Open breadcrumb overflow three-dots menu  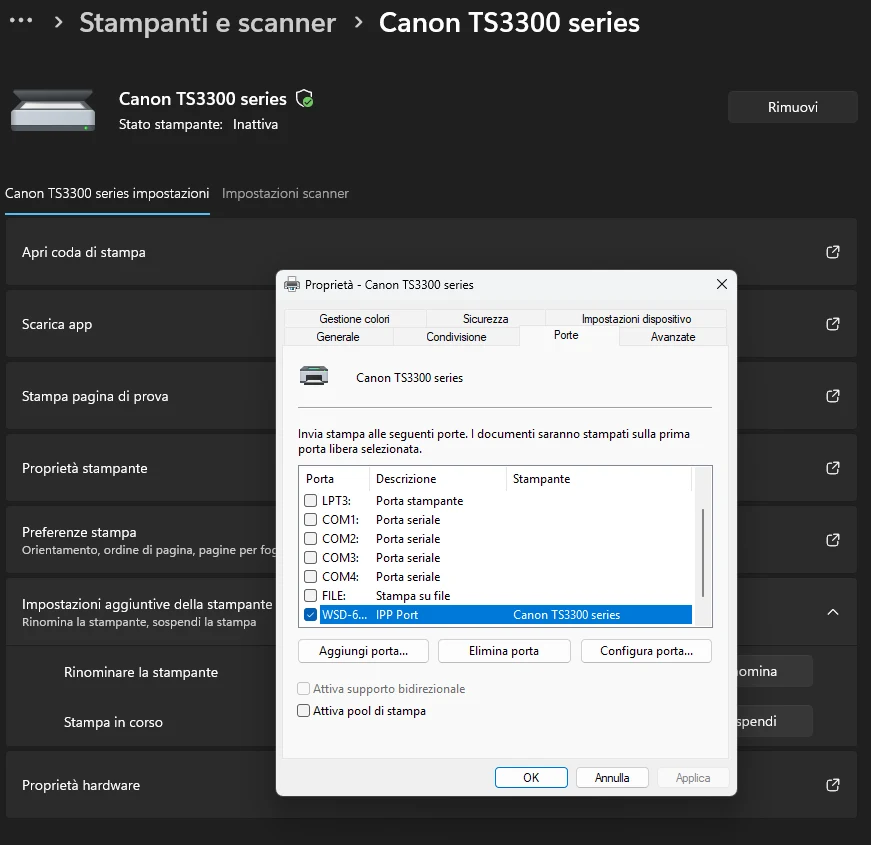pos(21,21)
